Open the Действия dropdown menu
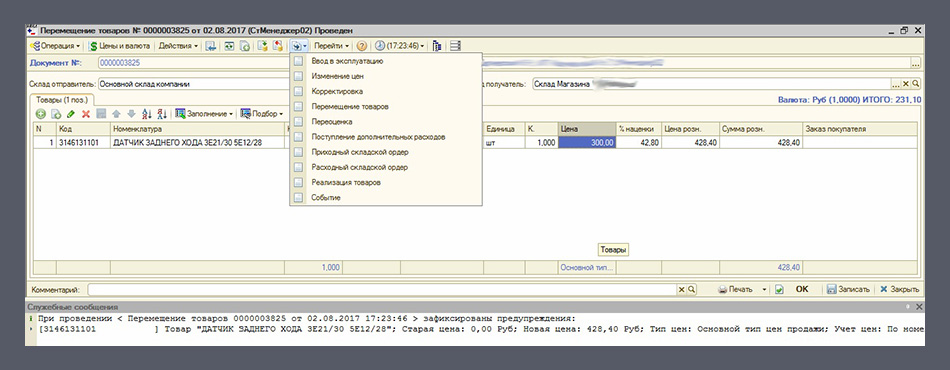Viewport: 950px width, 370px height. (x=178, y=45)
